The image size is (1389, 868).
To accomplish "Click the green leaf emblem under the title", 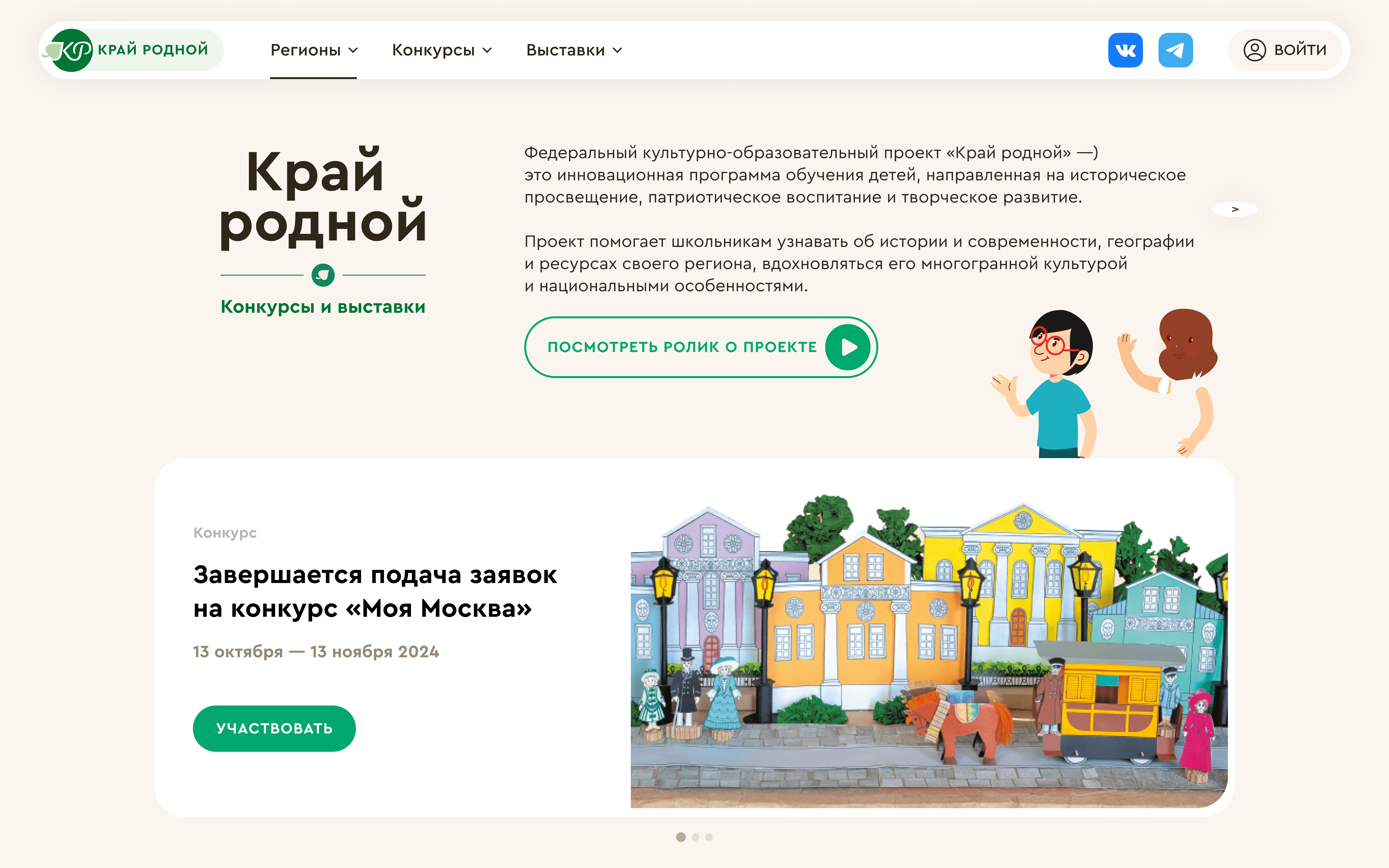I will (323, 275).
